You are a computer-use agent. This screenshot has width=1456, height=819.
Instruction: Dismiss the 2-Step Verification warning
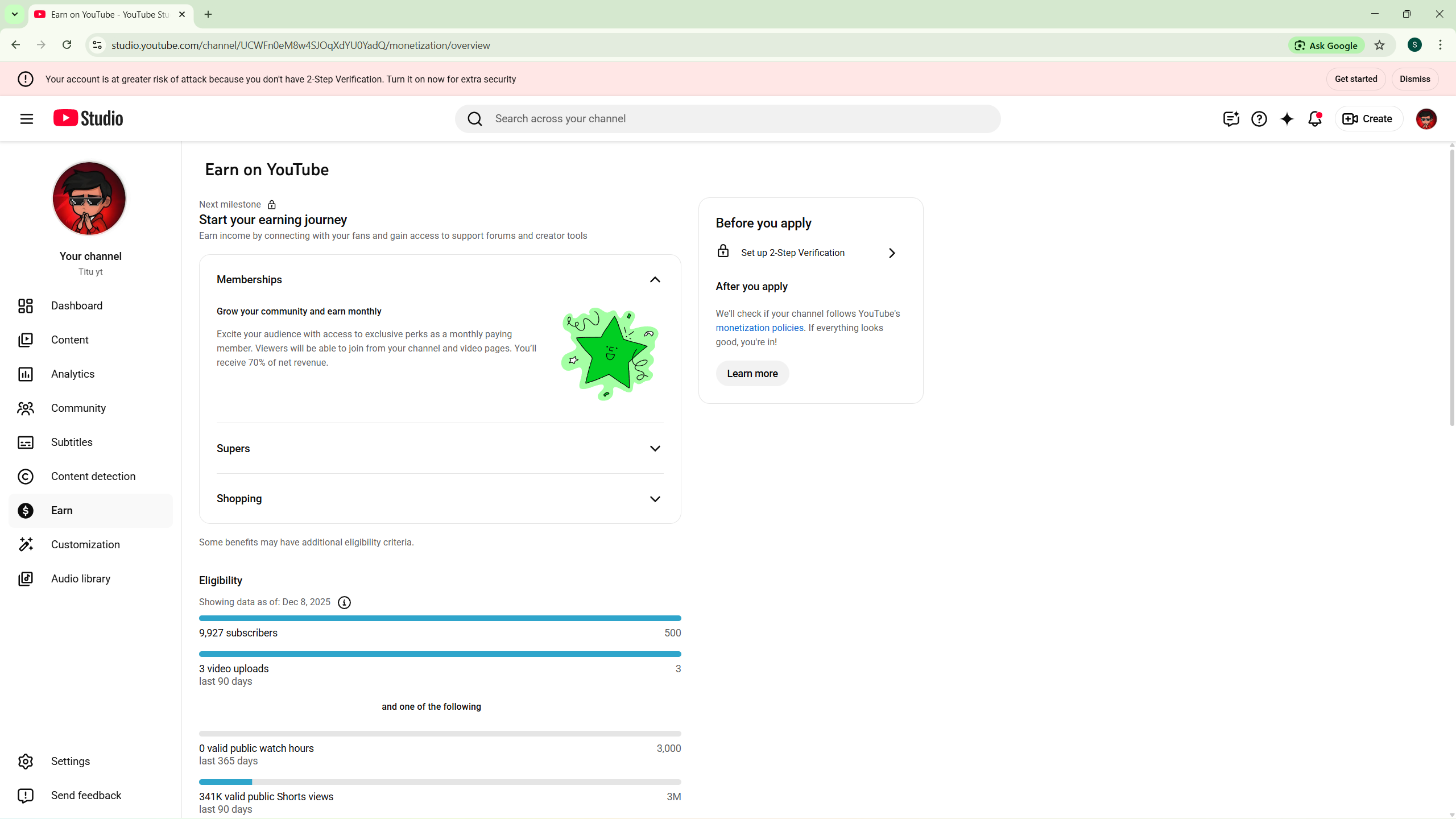(x=1414, y=79)
